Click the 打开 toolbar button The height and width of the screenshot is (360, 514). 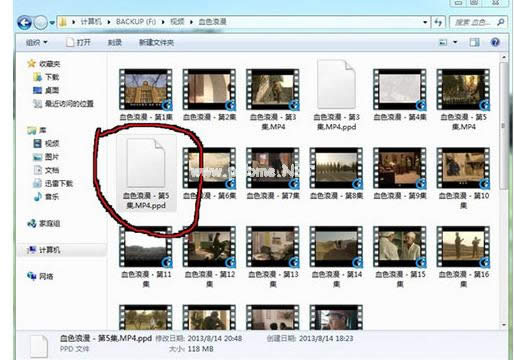coord(78,42)
